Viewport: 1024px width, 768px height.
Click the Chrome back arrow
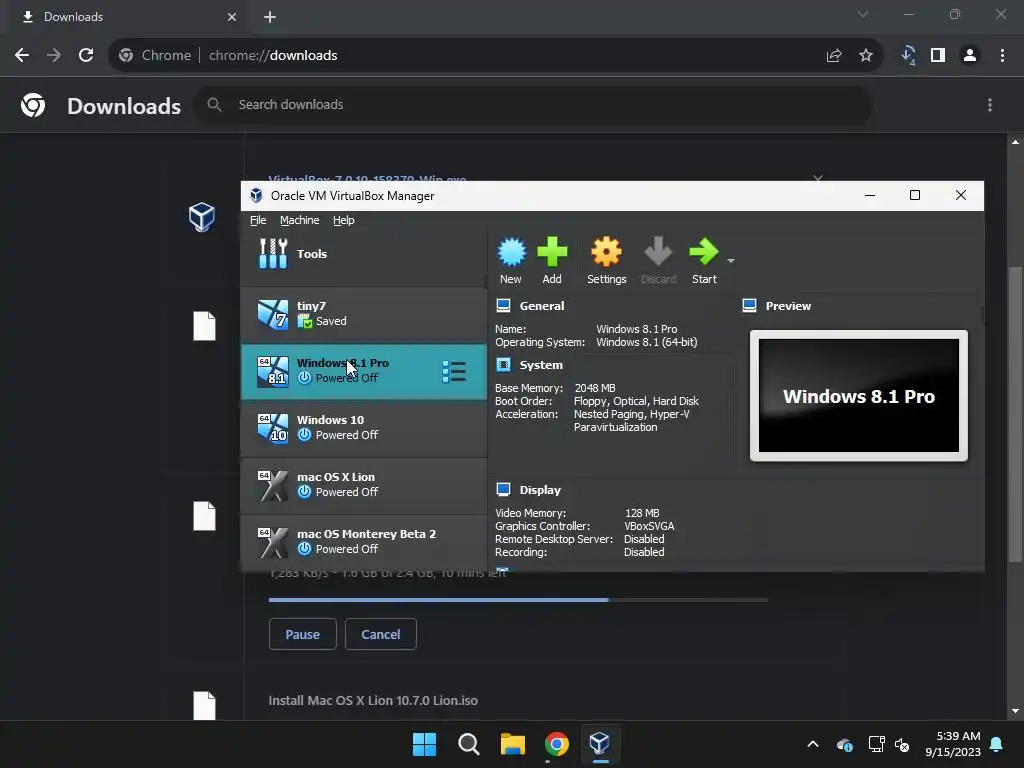click(x=22, y=56)
